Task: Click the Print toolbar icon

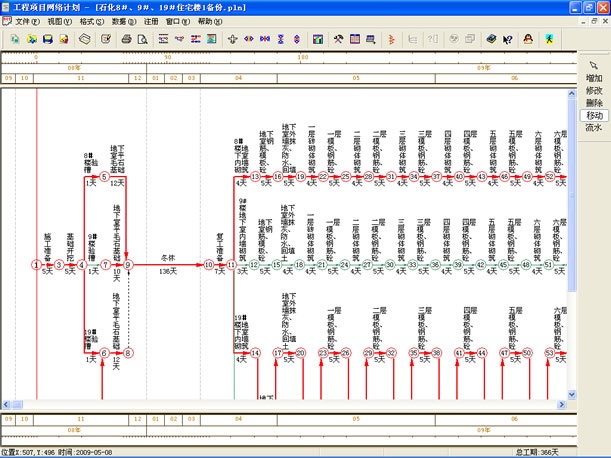Action: pyautogui.click(x=127, y=39)
